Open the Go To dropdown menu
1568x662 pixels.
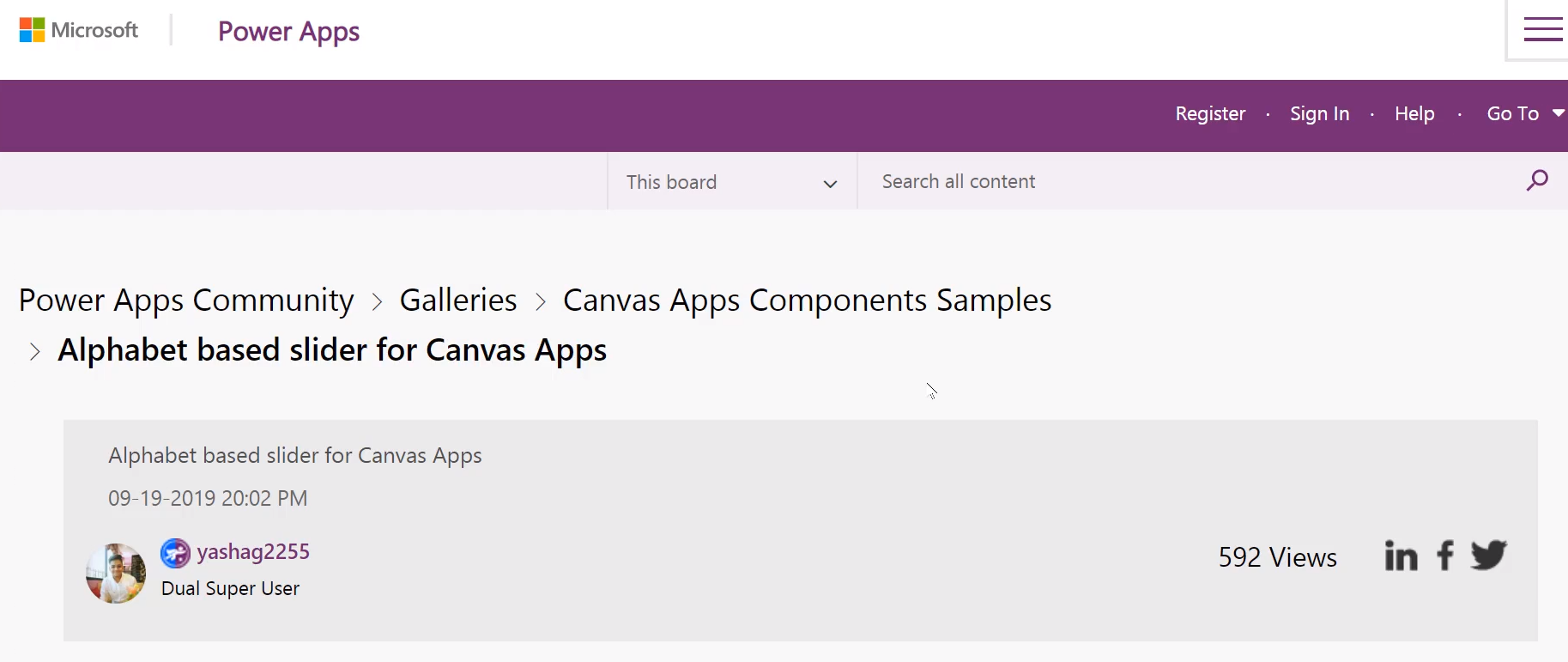click(x=1525, y=113)
